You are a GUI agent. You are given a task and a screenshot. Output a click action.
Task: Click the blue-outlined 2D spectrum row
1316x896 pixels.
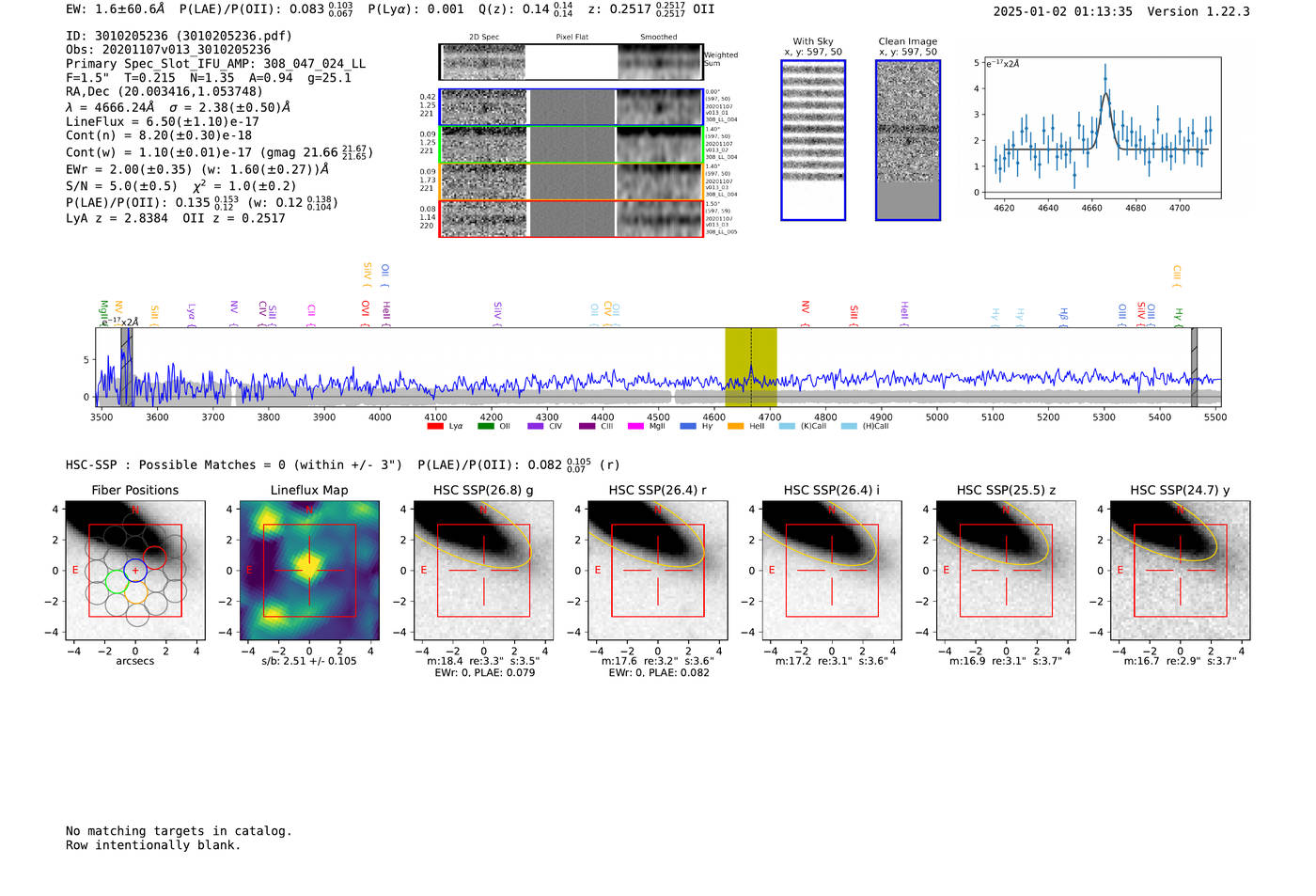coord(572,107)
